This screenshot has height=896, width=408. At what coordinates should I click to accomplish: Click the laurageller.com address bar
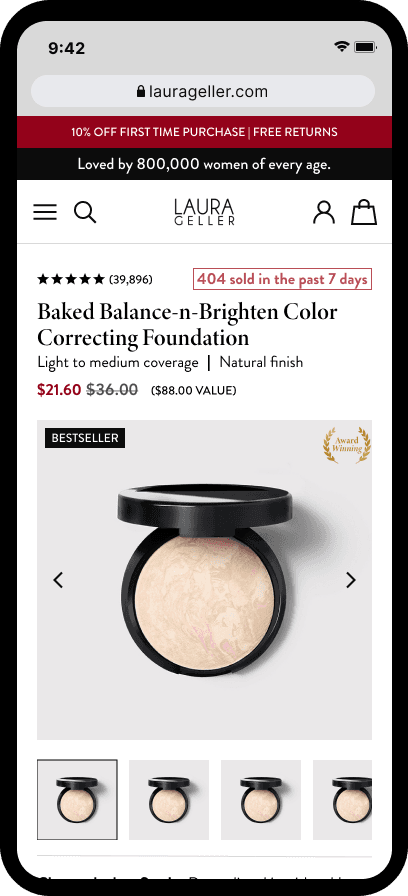tap(203, 91)
